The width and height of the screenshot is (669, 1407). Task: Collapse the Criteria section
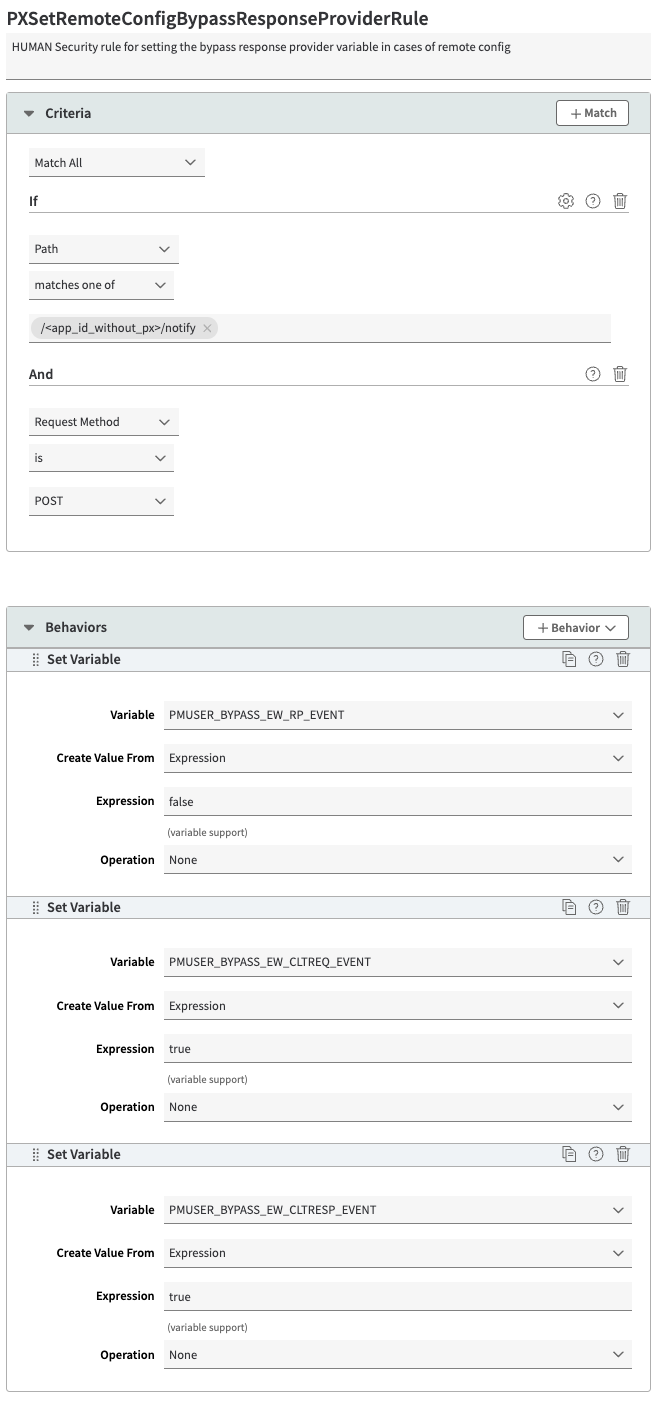click(x=29, y=114)
